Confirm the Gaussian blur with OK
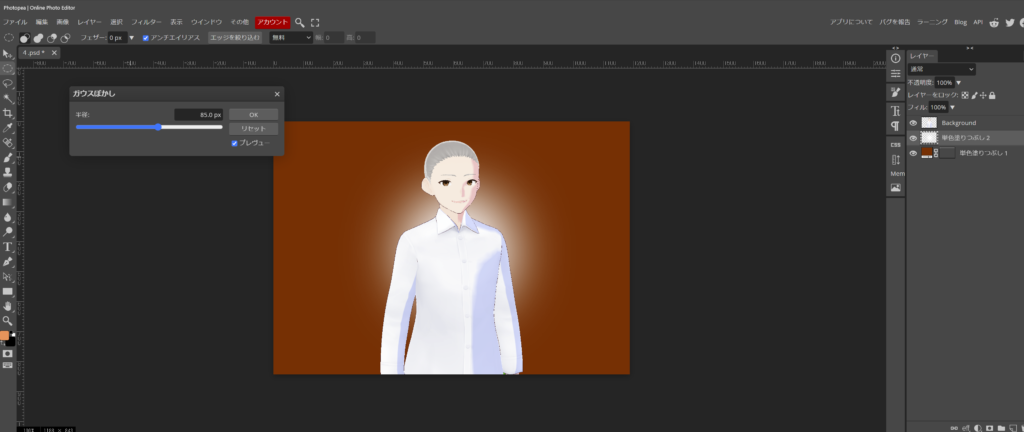Screen dimensions: 1024x432 coord(253,114)
